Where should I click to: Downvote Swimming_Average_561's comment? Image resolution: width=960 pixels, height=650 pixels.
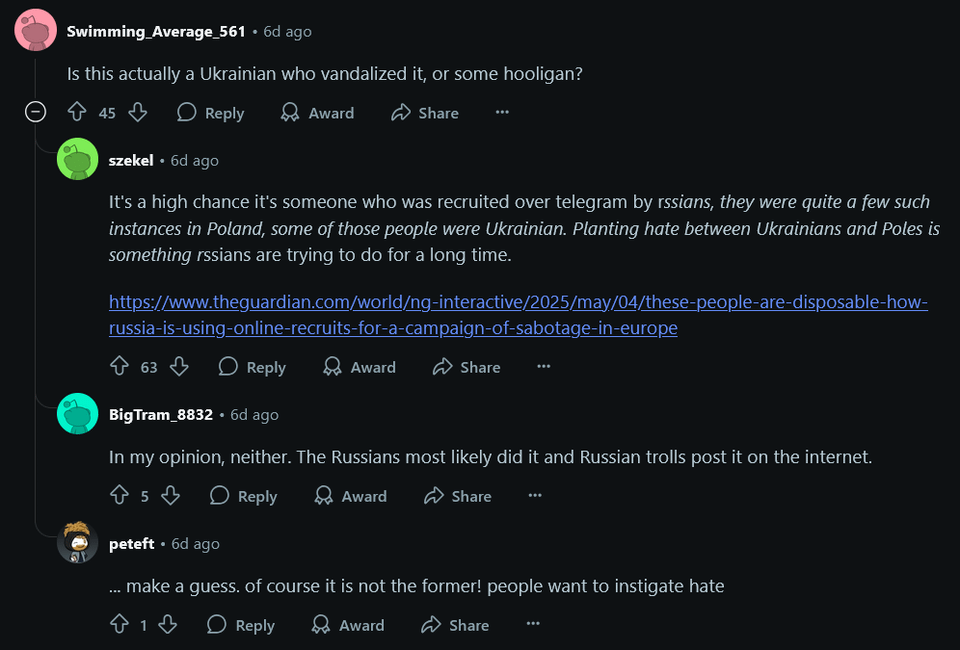tap(138, 112)
